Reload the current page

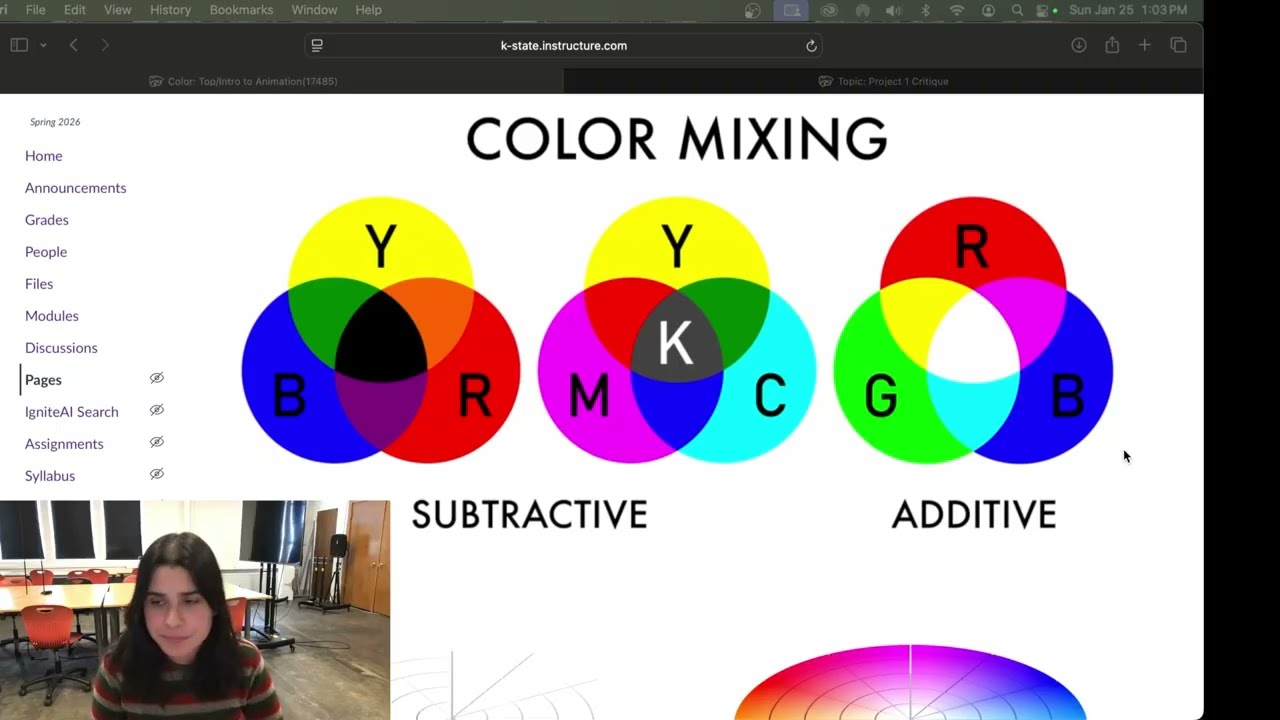(811, 45)
